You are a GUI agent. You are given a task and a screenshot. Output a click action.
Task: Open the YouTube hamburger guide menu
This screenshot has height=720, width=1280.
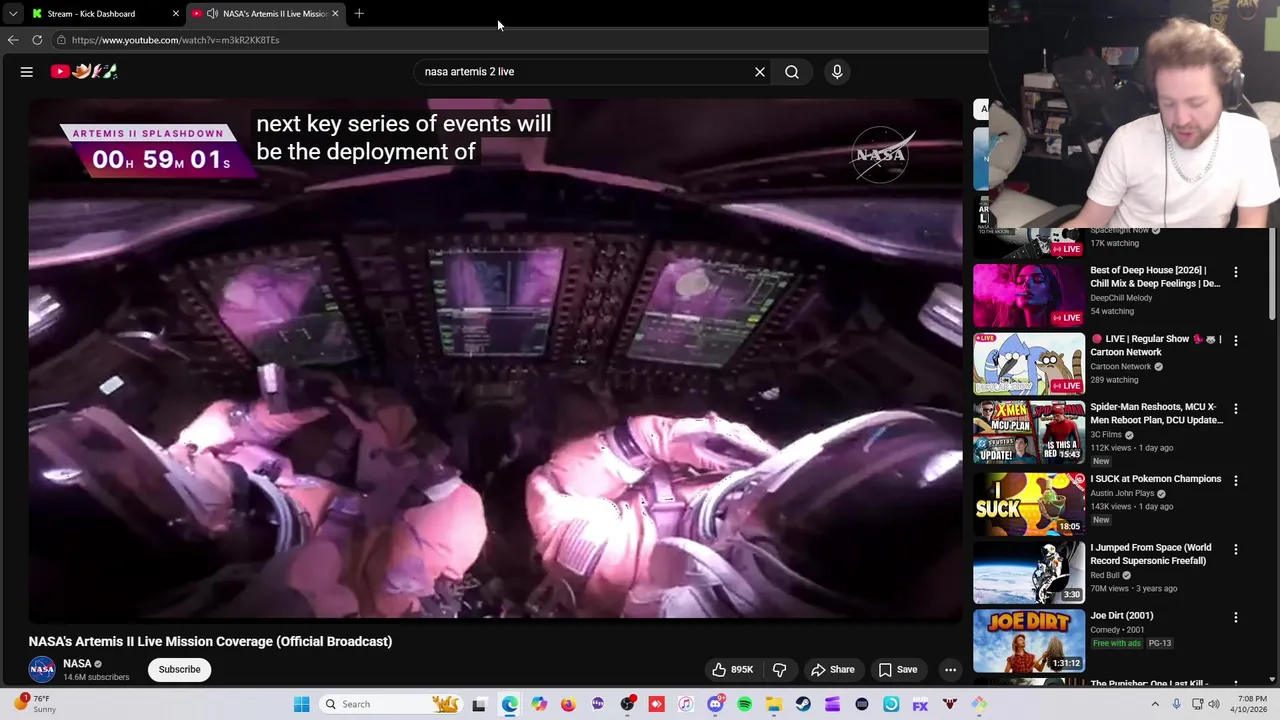coord(27,72)
